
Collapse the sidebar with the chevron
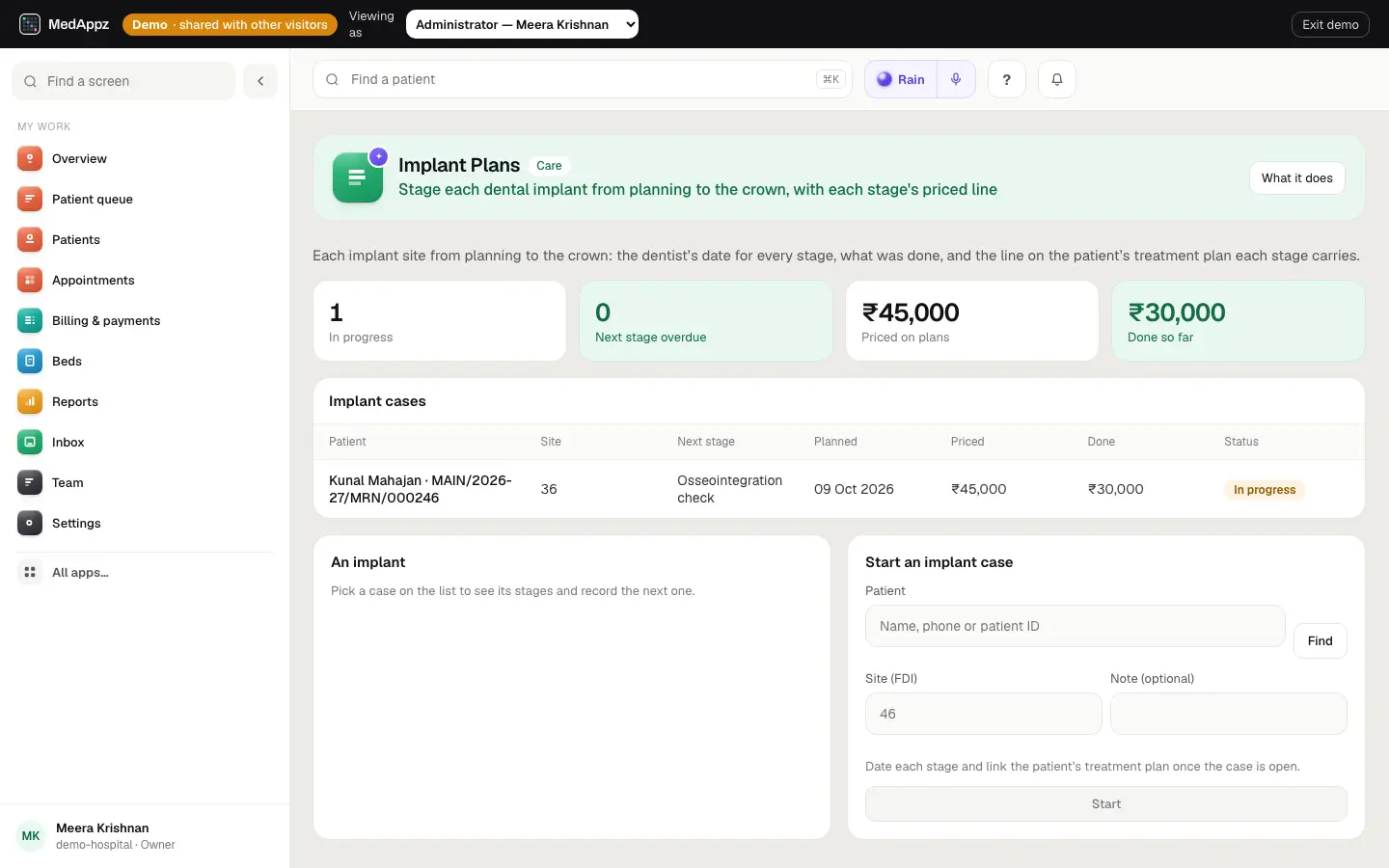pyautogui.click(x=260, y=81)
